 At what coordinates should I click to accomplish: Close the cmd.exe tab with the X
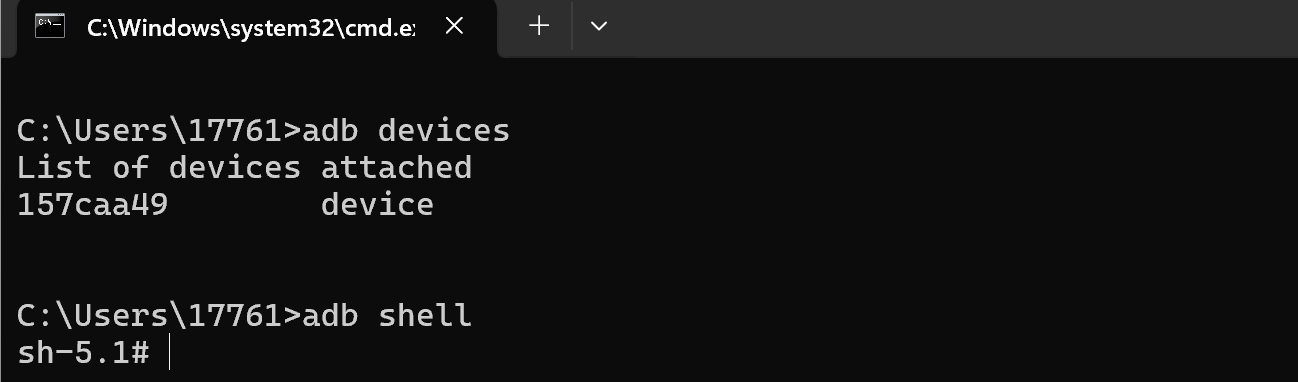coord(453,27)
